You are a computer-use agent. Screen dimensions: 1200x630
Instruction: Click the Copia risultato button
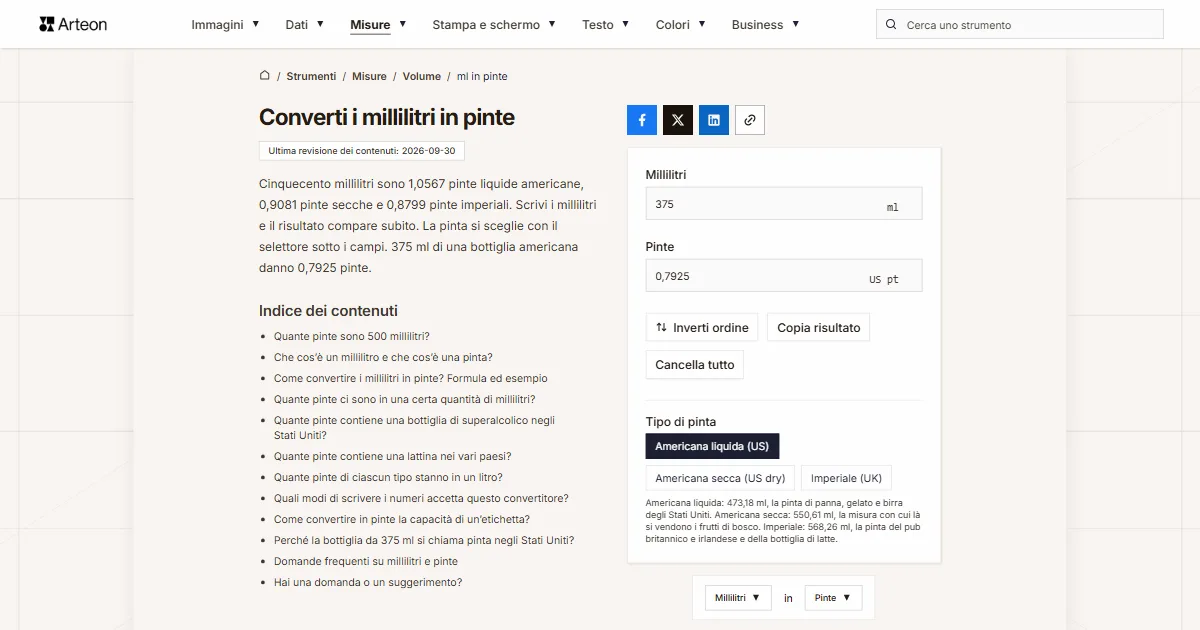tap(819, 328)
